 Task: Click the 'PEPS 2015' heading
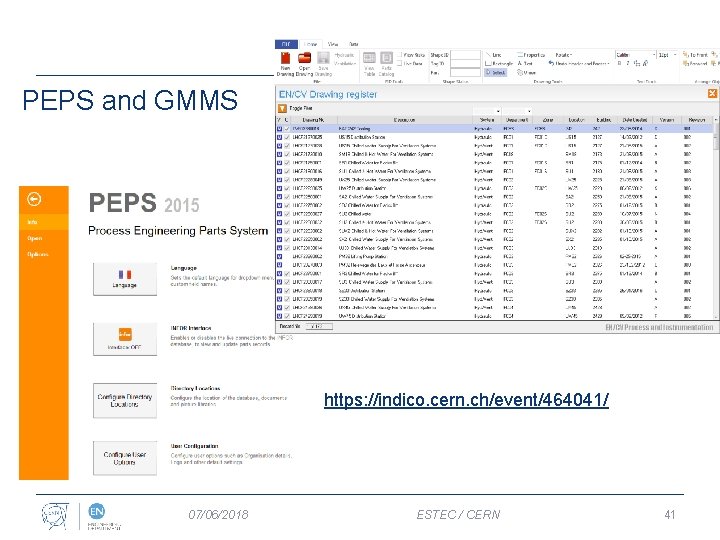pyautogui.click(x=144, y=203)
